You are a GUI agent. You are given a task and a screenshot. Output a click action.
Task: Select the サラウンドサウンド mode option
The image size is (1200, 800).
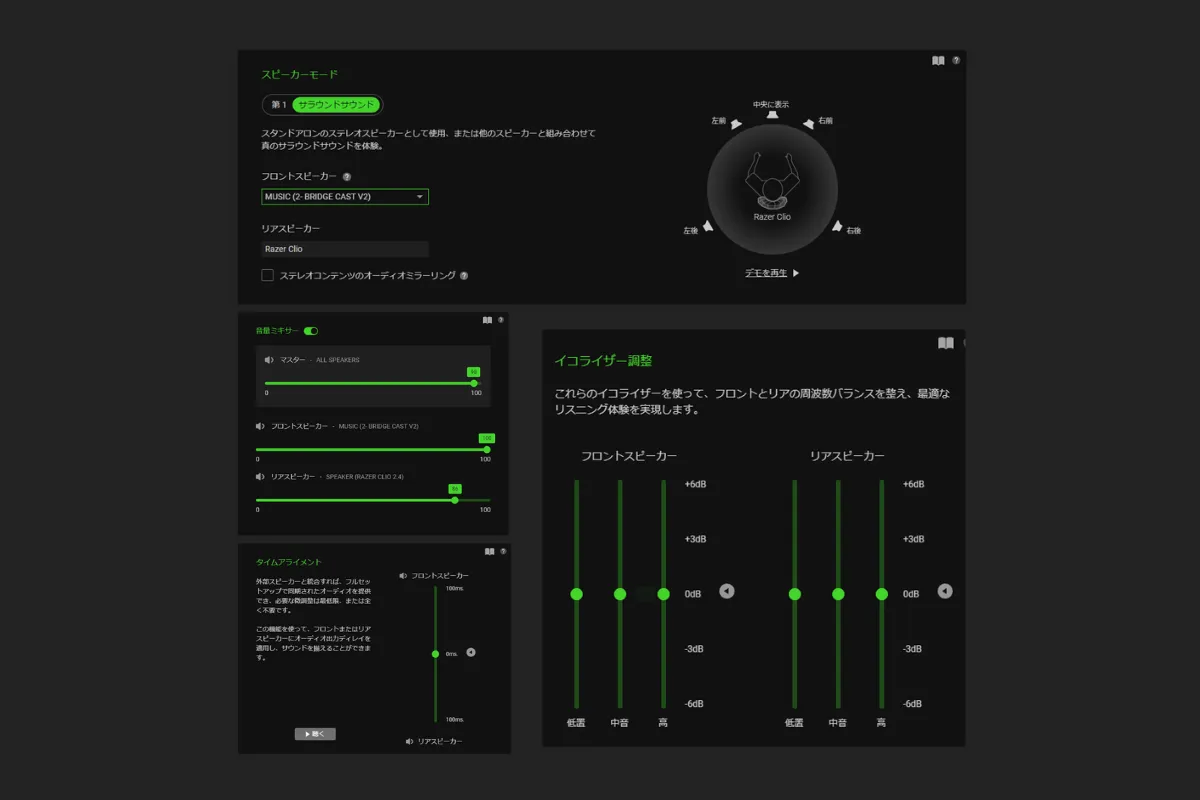coord(337,105)
